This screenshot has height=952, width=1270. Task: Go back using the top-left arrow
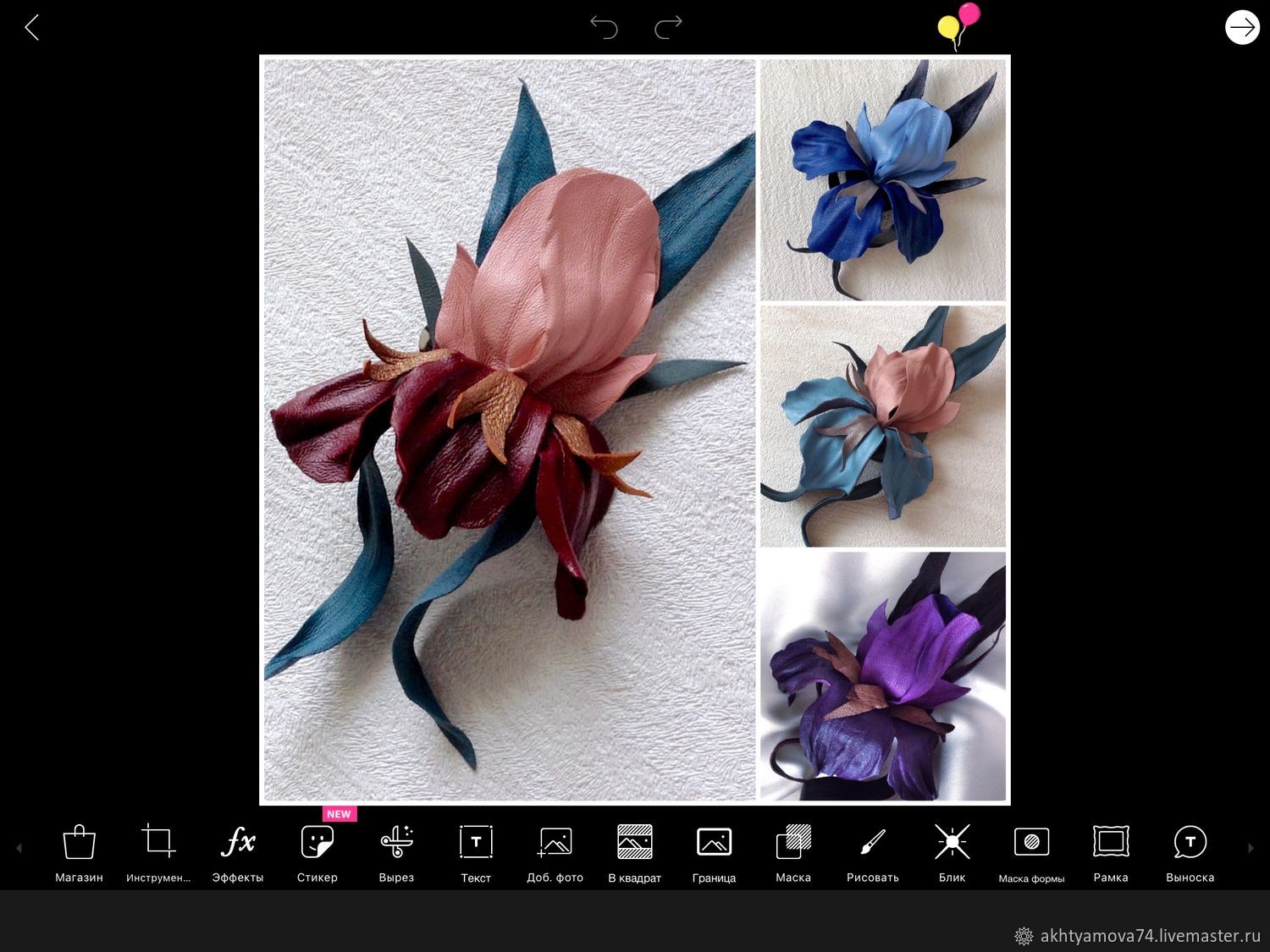[x=32, y=28]
